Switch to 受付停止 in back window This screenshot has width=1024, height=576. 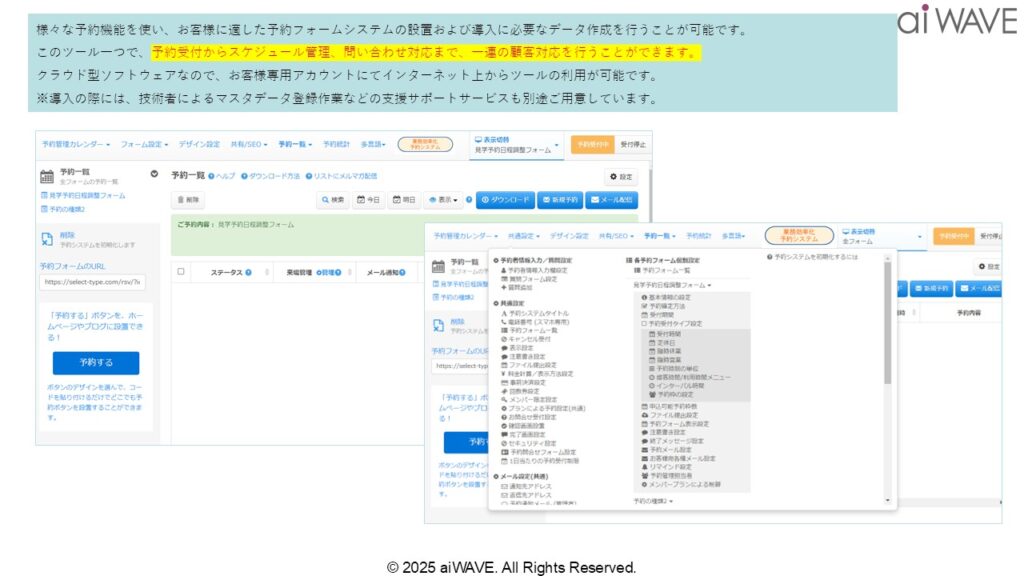tap(632, 145)
